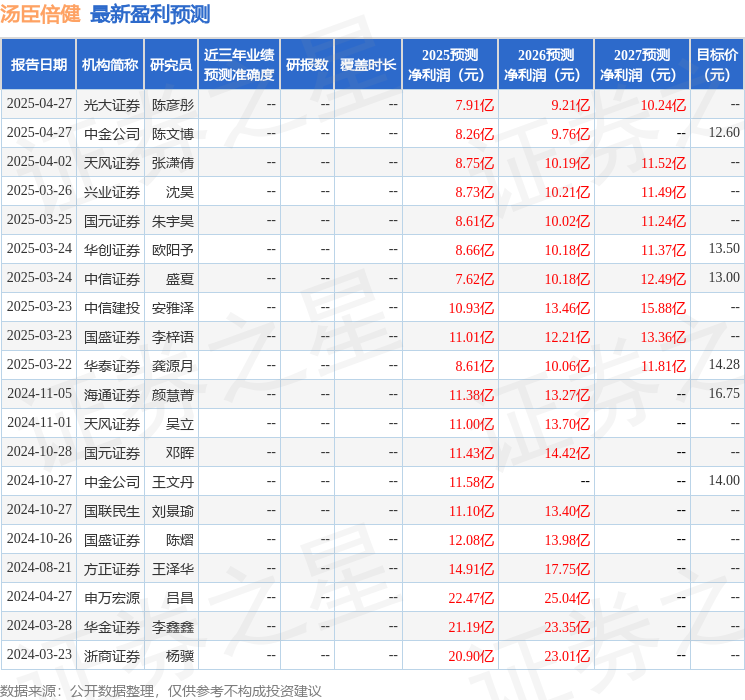Screen dimensions: 745x700
Task: Select the 机构简称 column header
Action: pos(110,65)
